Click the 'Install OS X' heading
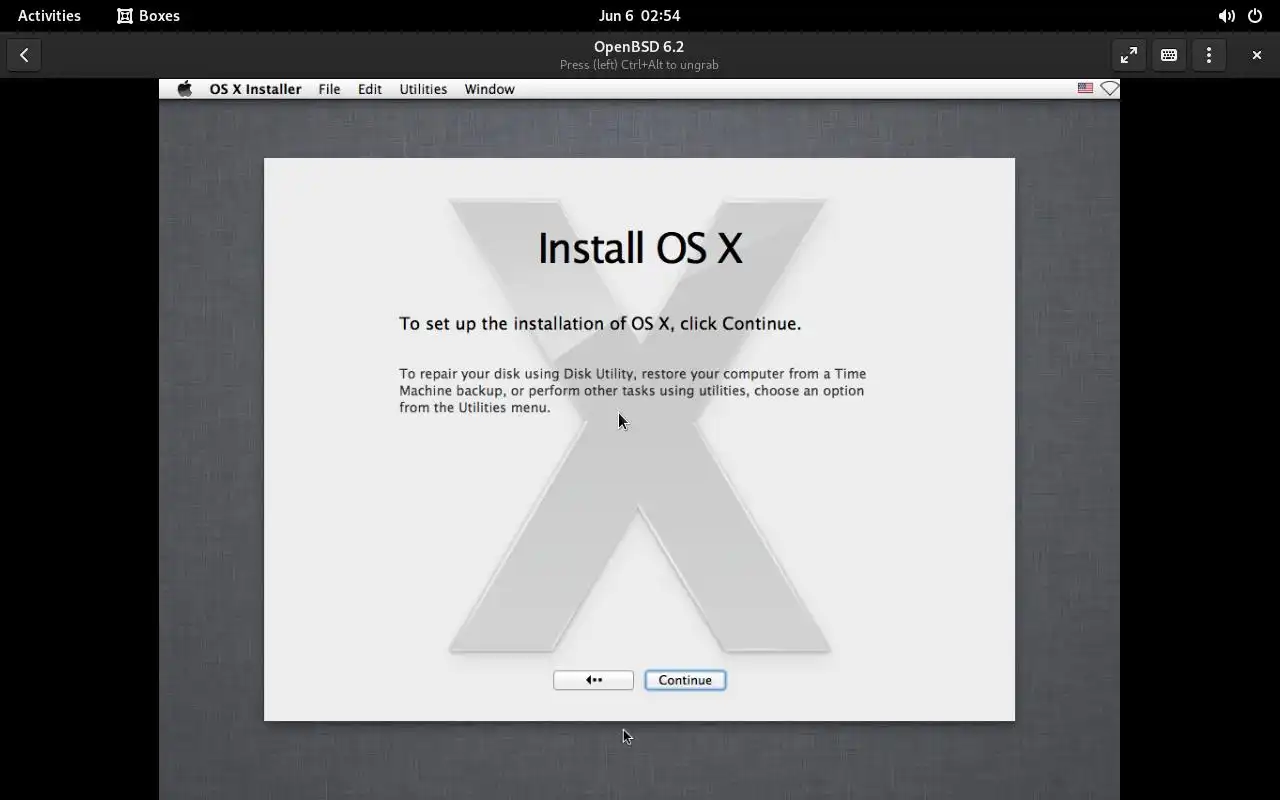 point(640,248)
